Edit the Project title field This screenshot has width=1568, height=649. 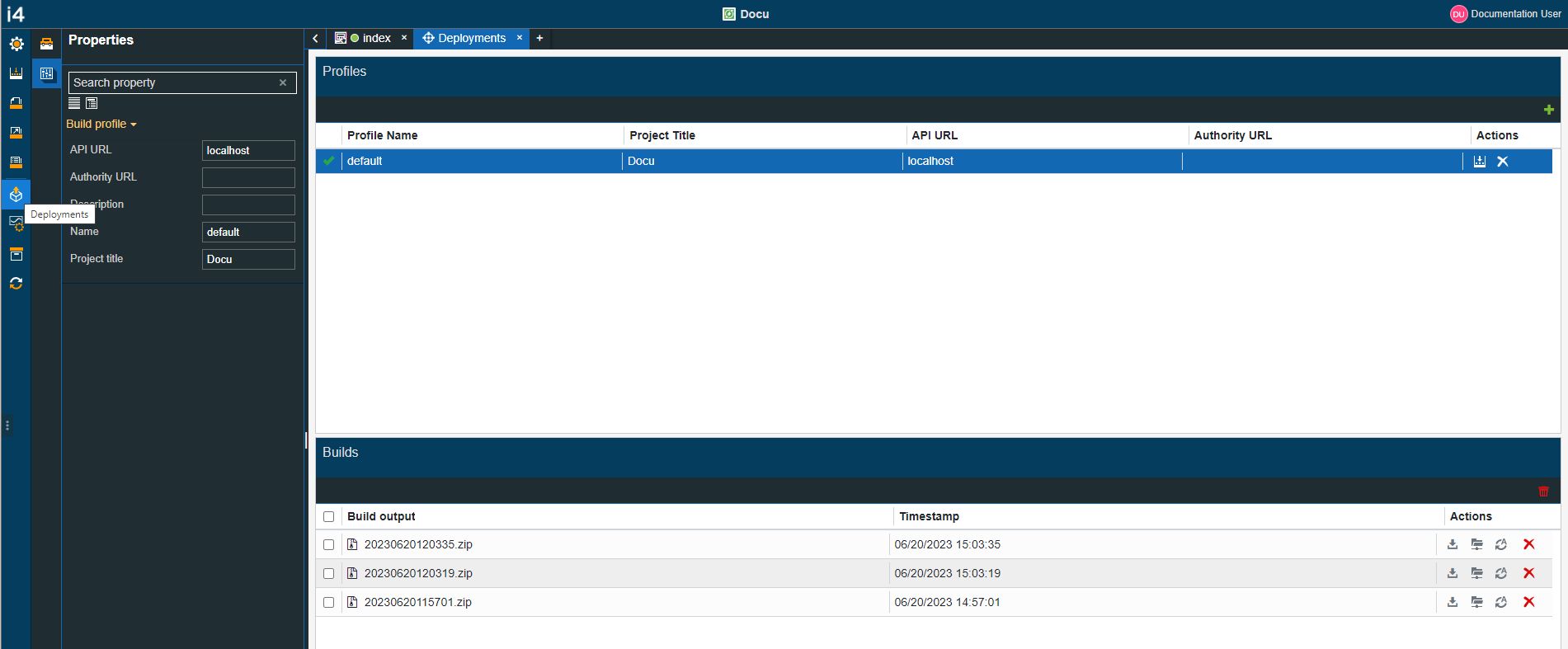pos(248,259)
